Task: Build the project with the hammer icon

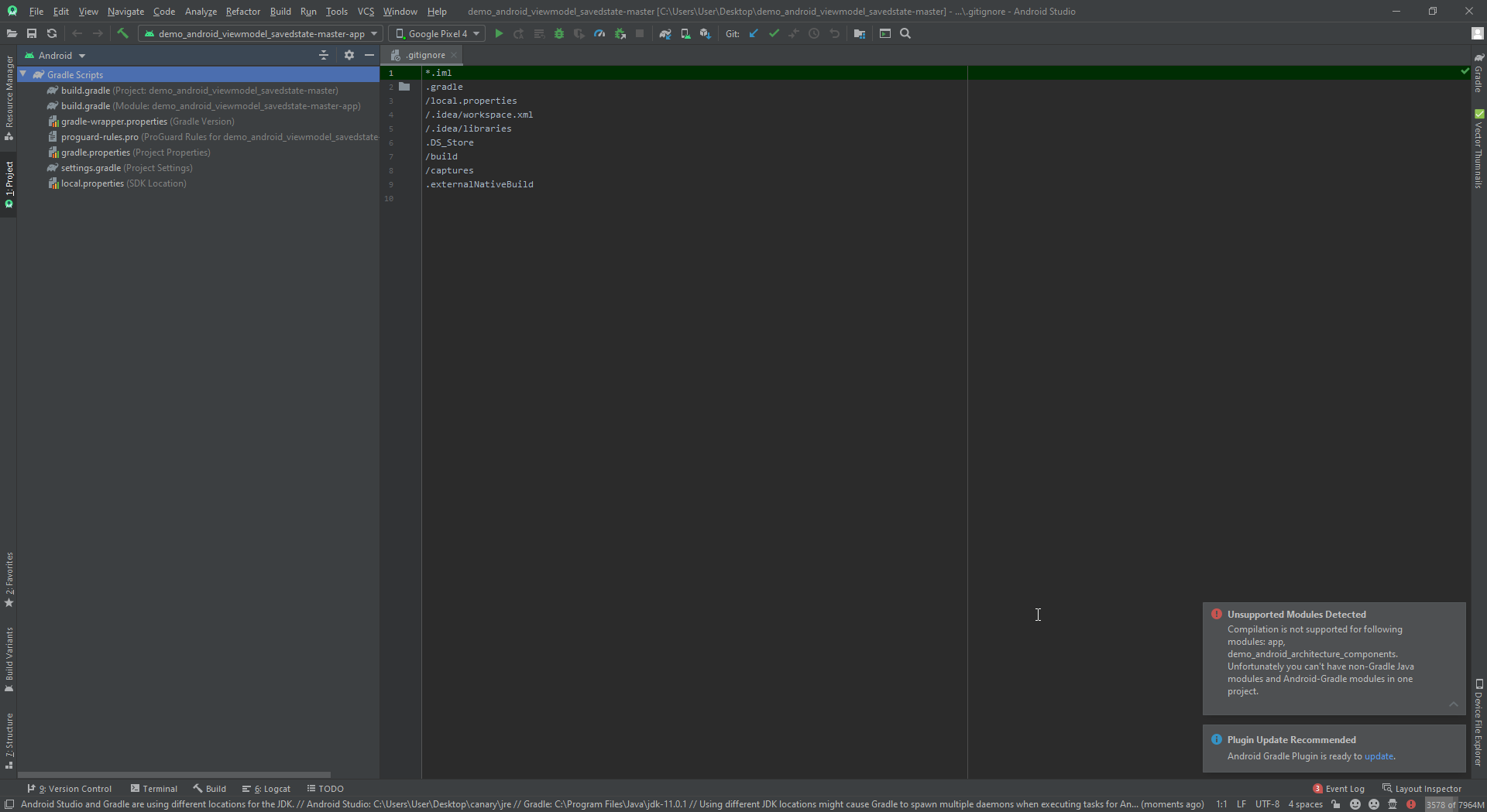Action: point(122,33)
